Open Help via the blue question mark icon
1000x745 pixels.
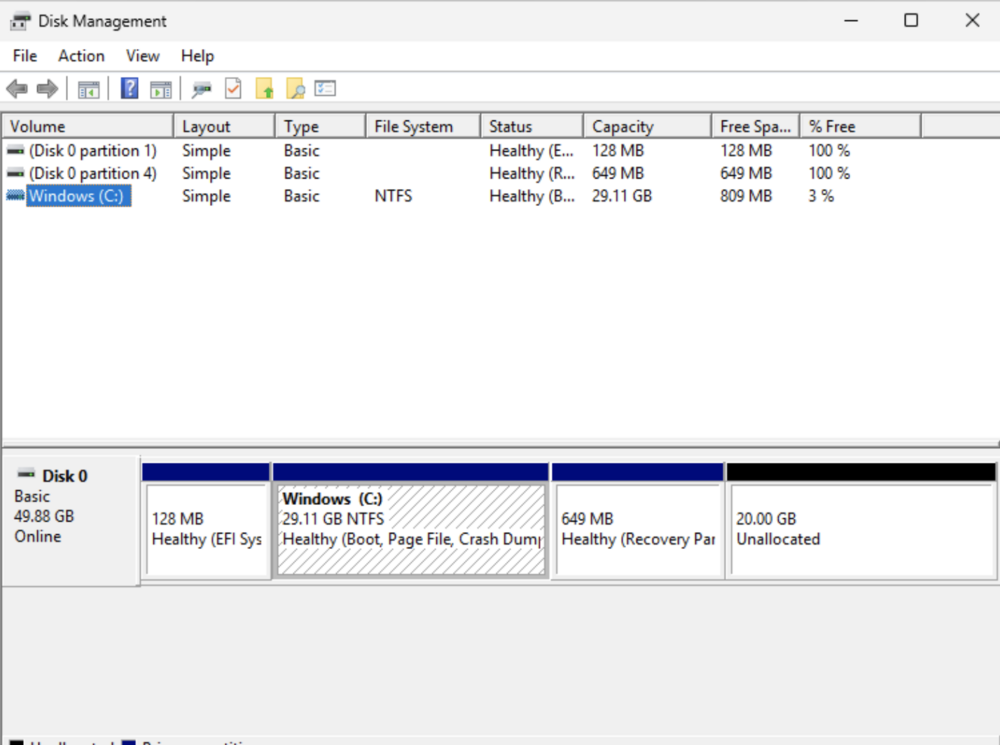[129, 88]
